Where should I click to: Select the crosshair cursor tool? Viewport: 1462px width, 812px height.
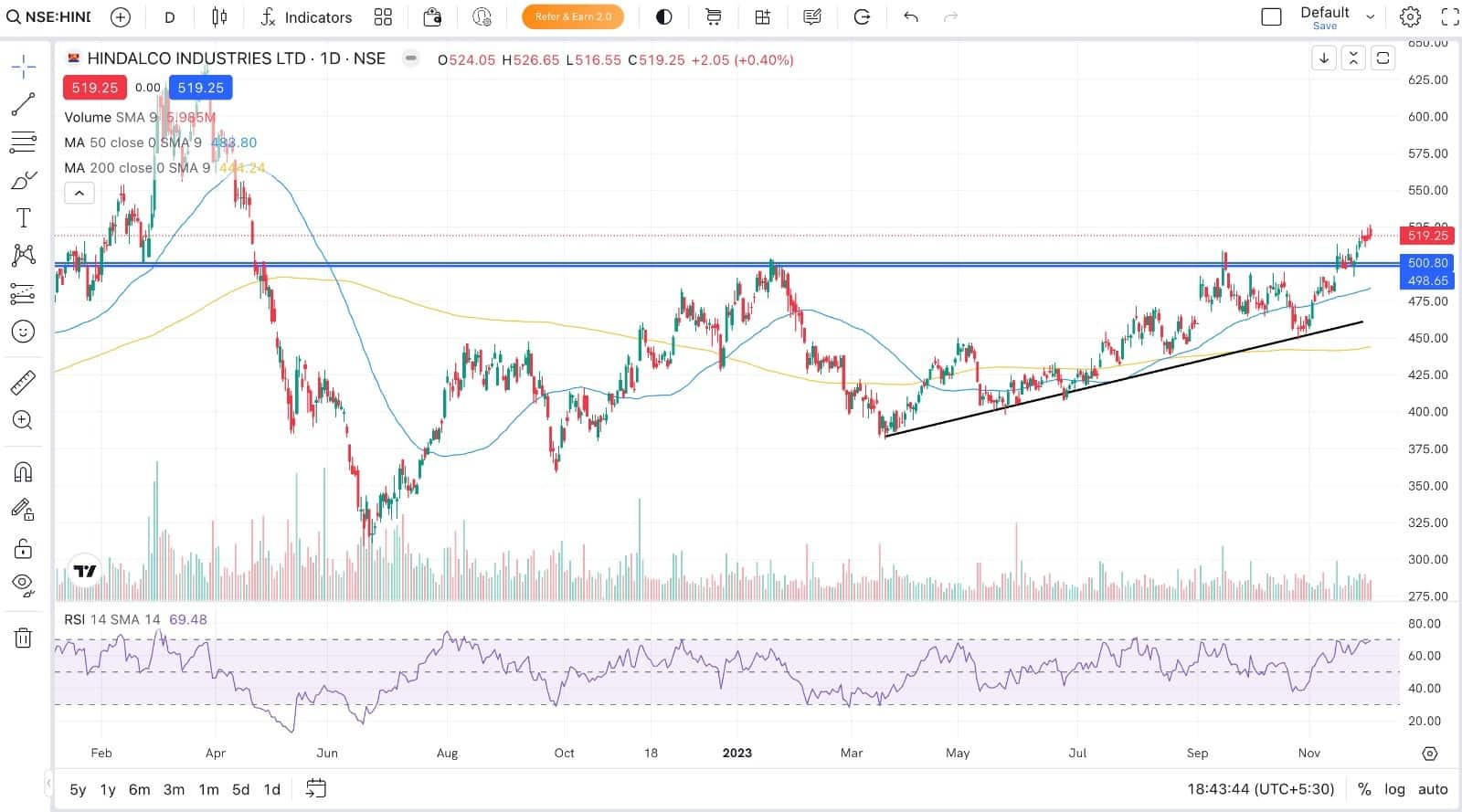click(x=24, y=66)
